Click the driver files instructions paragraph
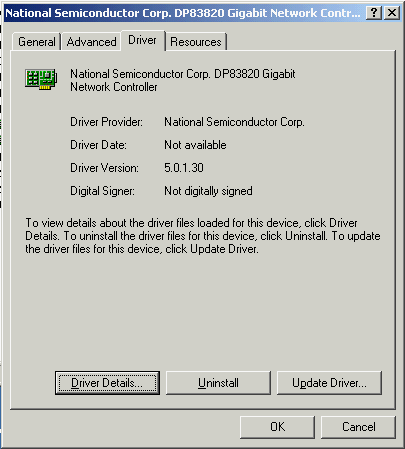 coord(203,236)
